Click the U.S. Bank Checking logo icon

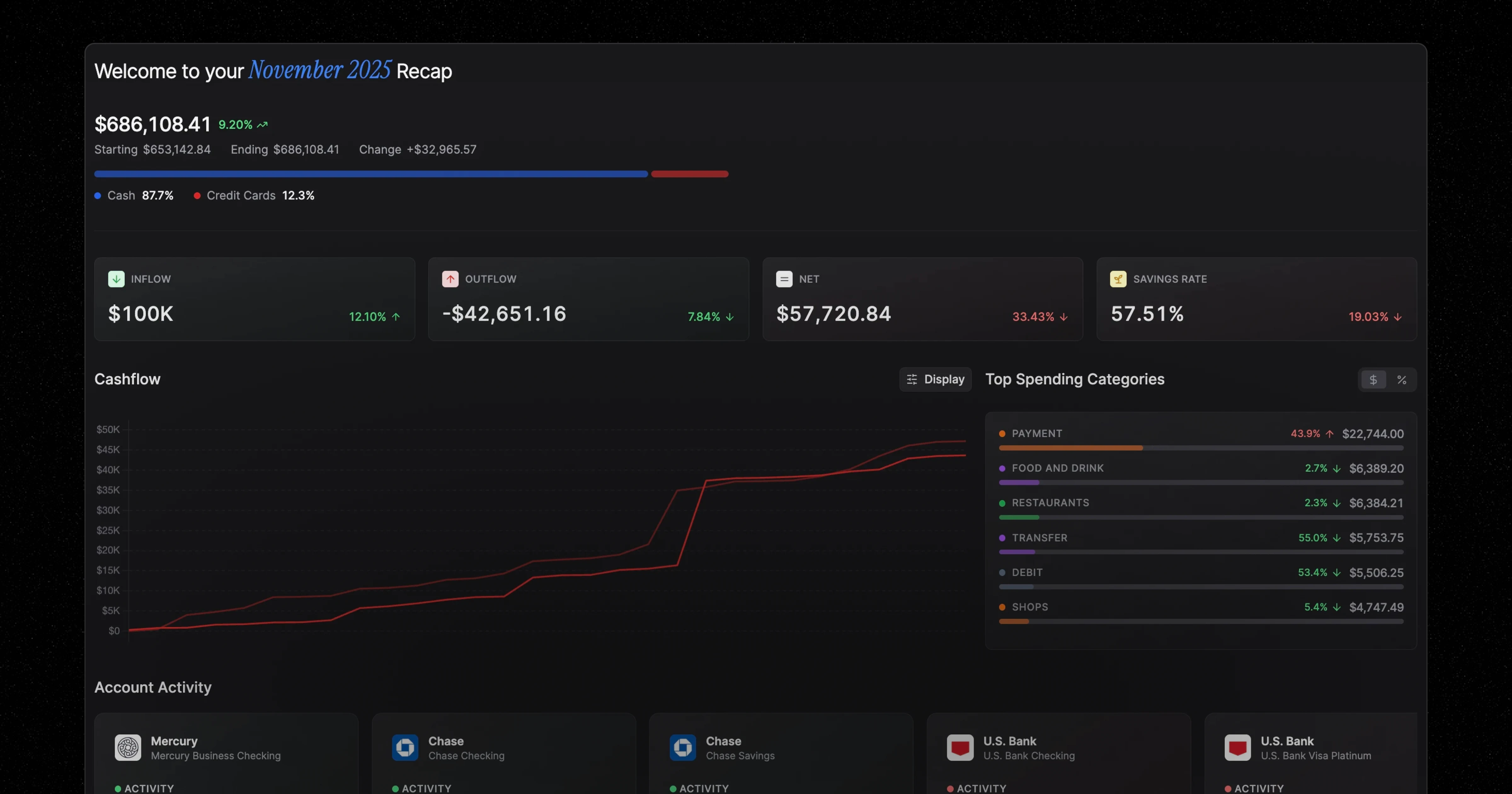coord(960,747)
